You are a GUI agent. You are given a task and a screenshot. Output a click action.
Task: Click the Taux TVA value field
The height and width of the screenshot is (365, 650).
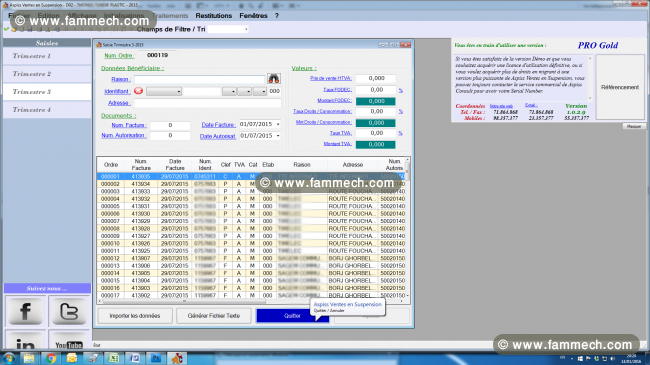(376, 133)
